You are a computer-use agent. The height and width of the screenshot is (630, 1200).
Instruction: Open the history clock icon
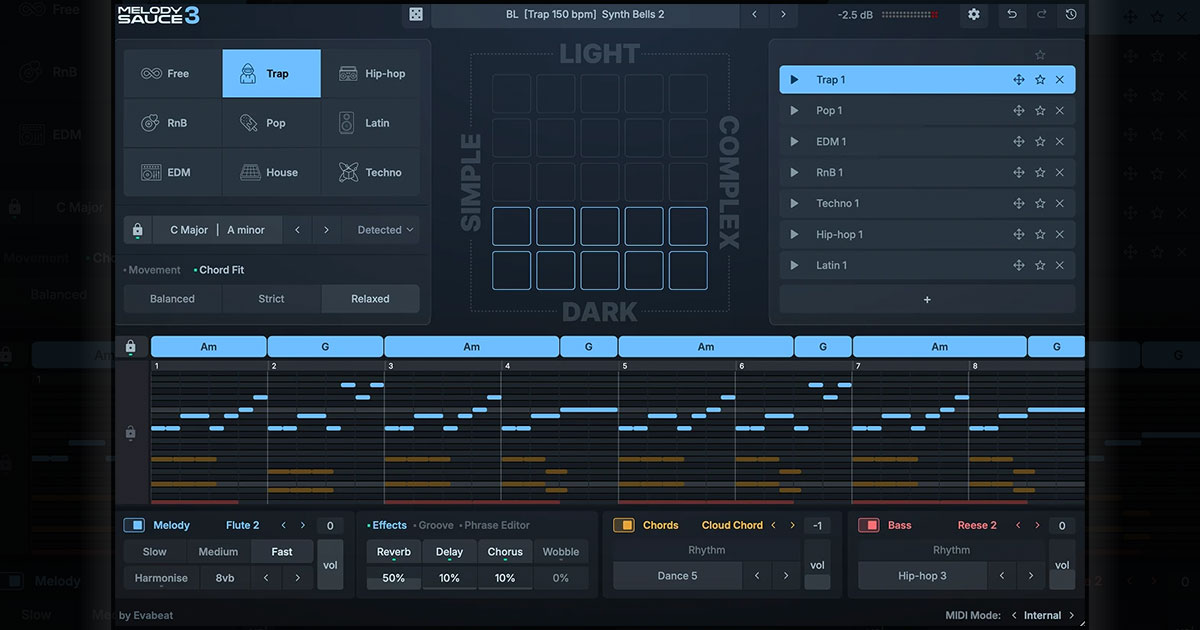tap(1071, 14)
